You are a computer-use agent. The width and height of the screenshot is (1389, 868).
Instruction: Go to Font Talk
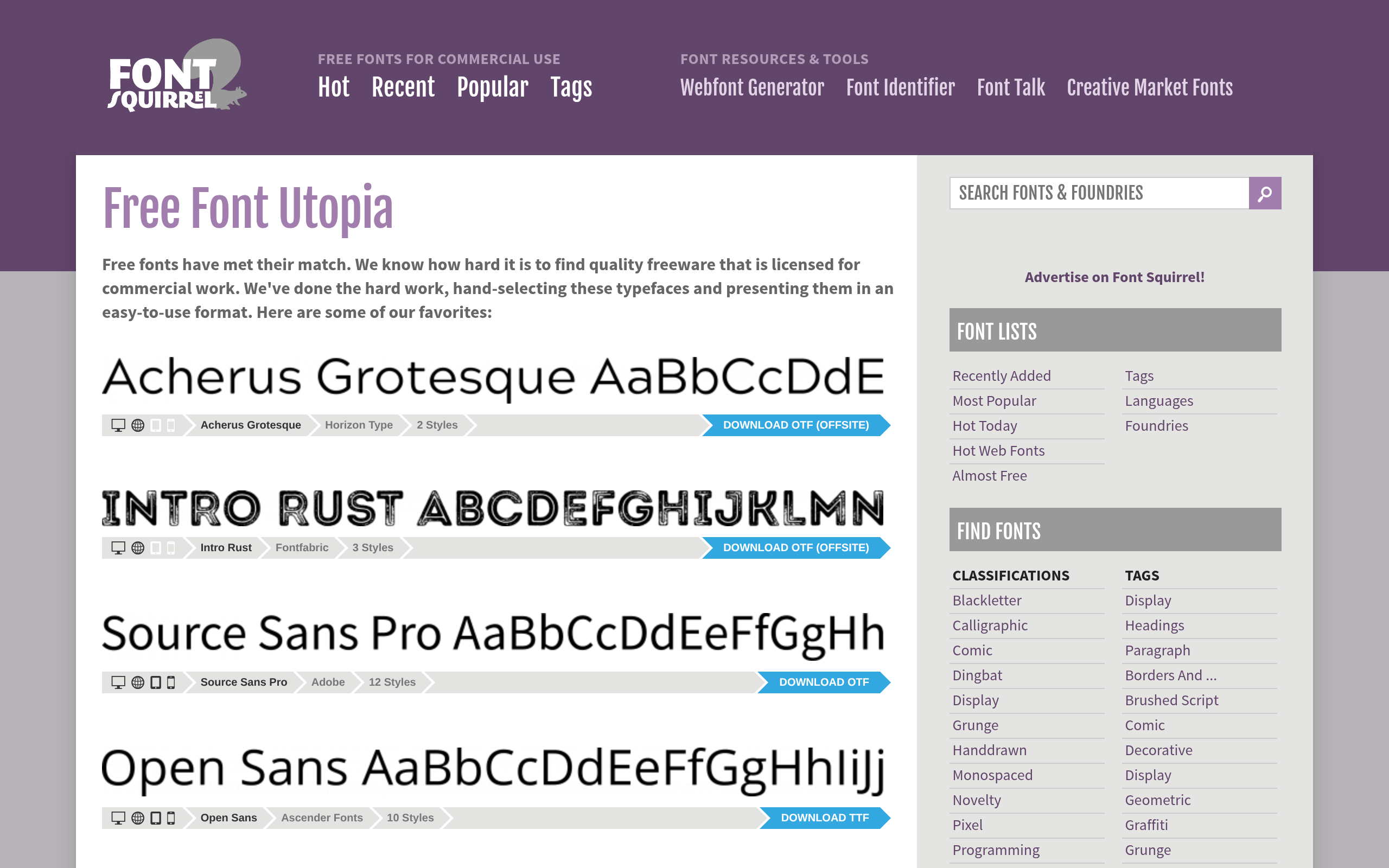(1011, 87)
